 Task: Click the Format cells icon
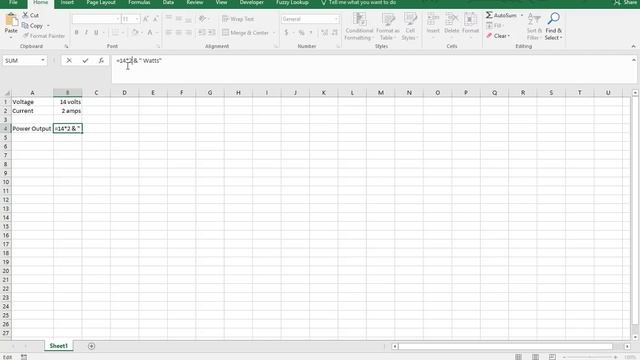470,20
